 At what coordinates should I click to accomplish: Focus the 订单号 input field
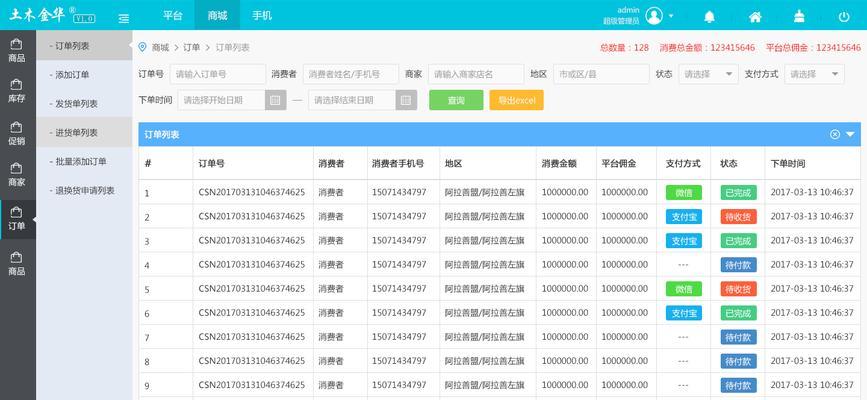218,74
